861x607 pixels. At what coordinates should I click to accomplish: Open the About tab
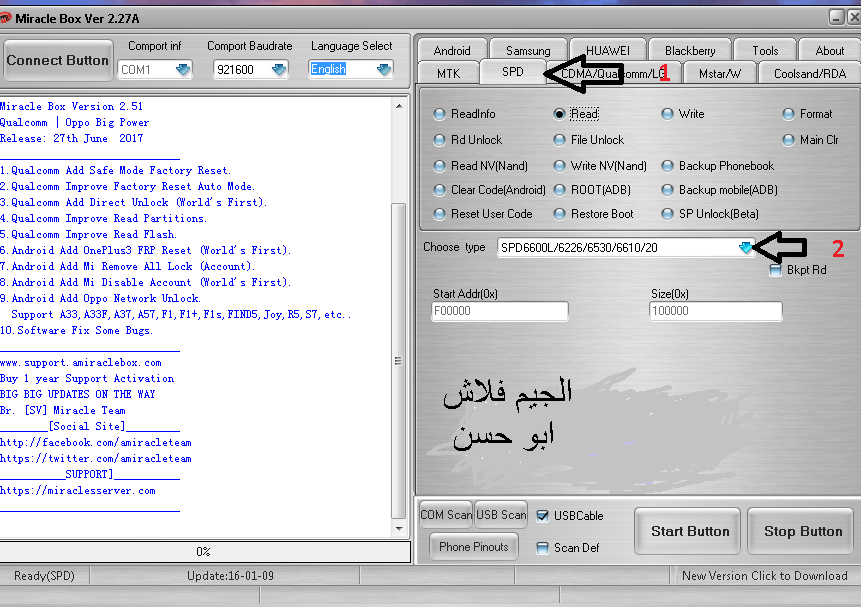click(830, 51)
